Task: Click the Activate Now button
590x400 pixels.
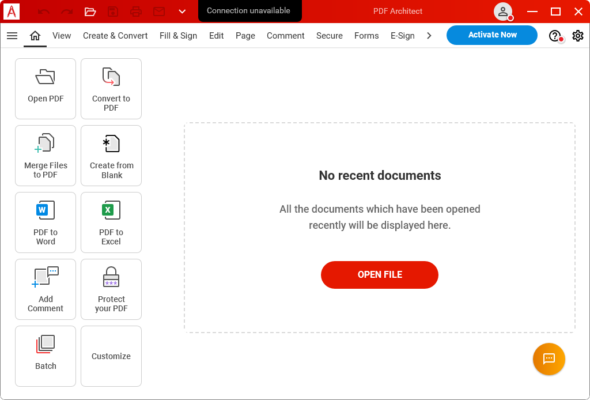Action: (492, 35)
